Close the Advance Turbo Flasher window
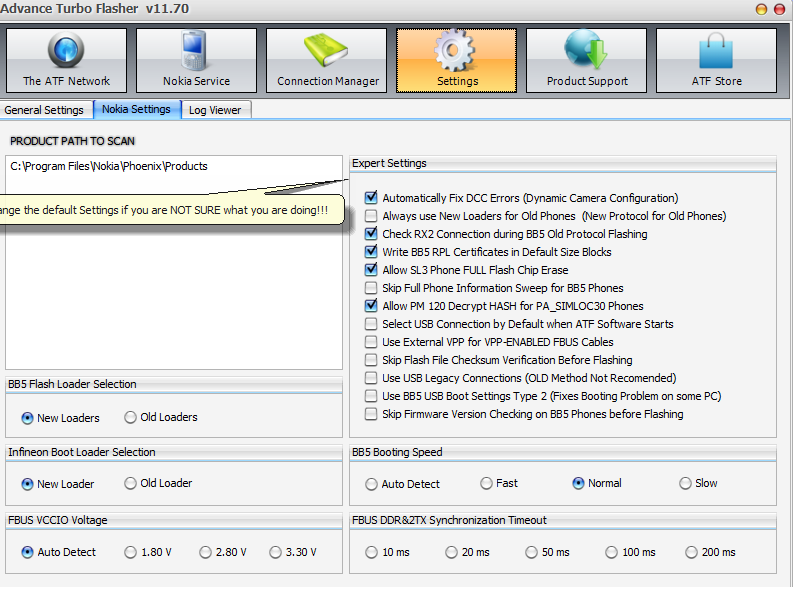 [779, 9]
